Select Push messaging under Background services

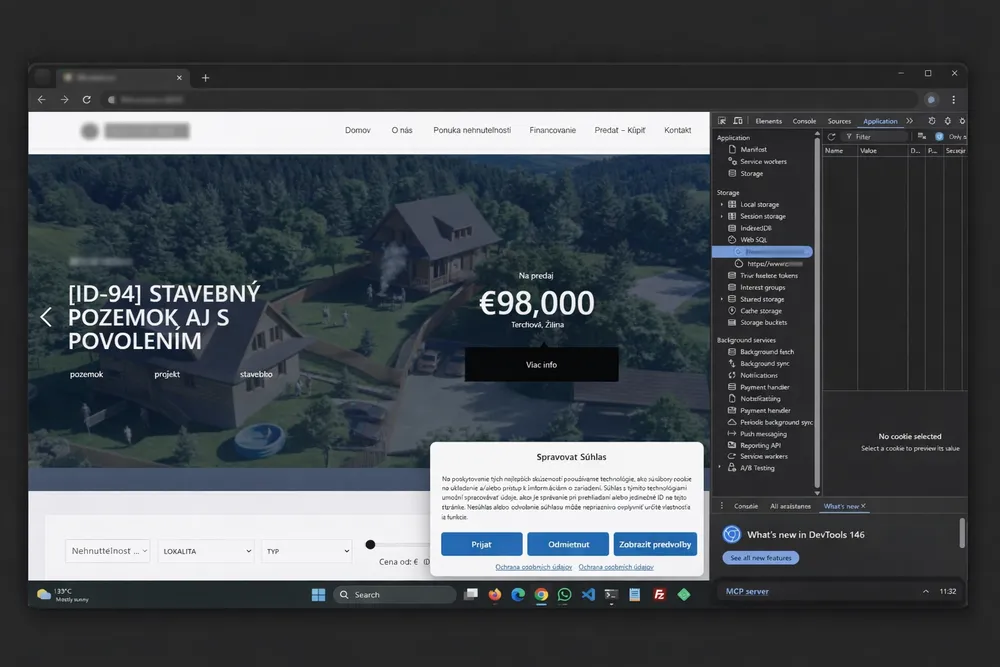[763, 434]
